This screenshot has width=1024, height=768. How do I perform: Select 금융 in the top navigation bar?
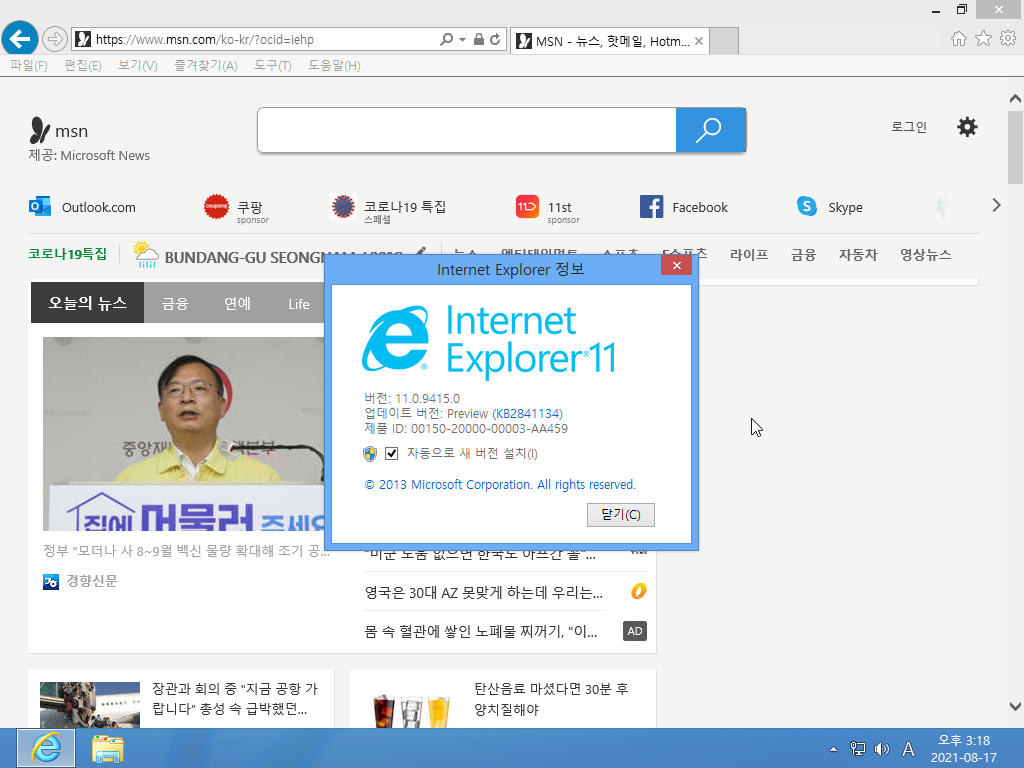point(803,255)
